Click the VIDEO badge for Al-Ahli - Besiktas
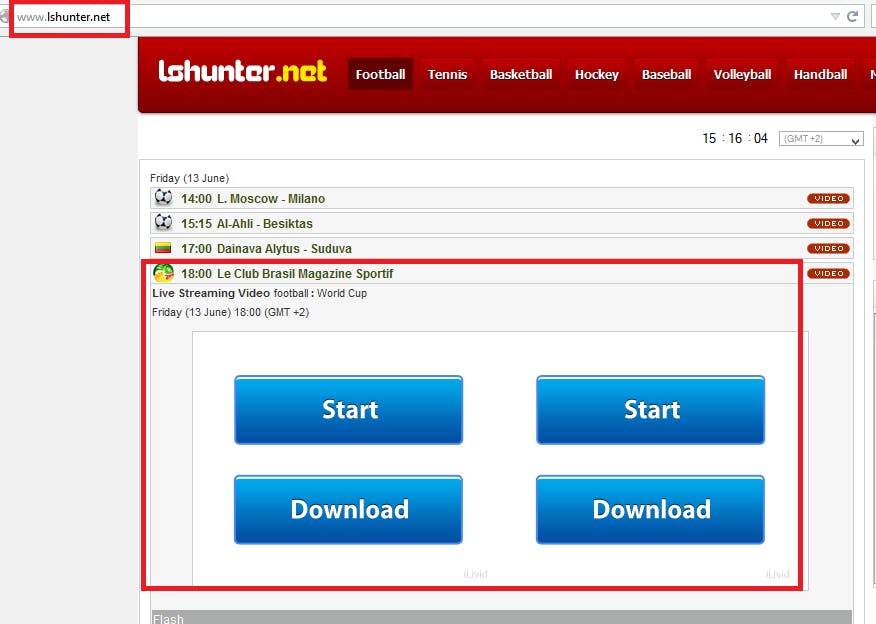Screen dimensions: 876x624 click(x=828, y=223)
